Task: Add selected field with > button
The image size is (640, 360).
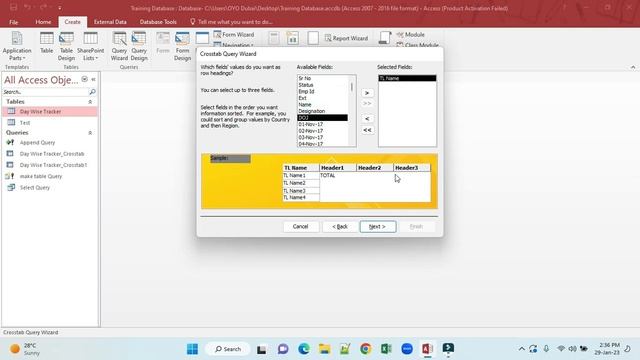Action: click(367, 93)
